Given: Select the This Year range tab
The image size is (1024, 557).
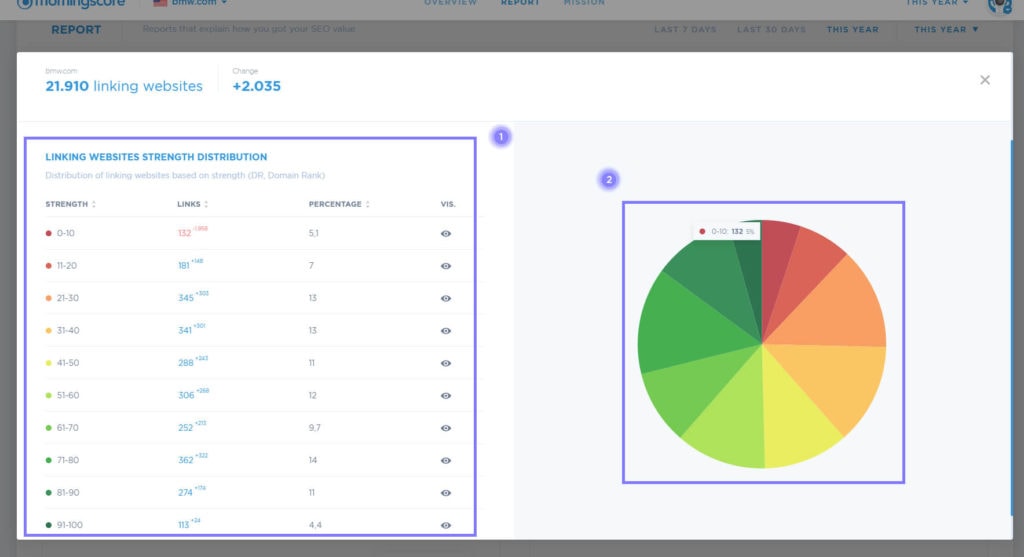Looking at the screenshot, I should (852, 29).
